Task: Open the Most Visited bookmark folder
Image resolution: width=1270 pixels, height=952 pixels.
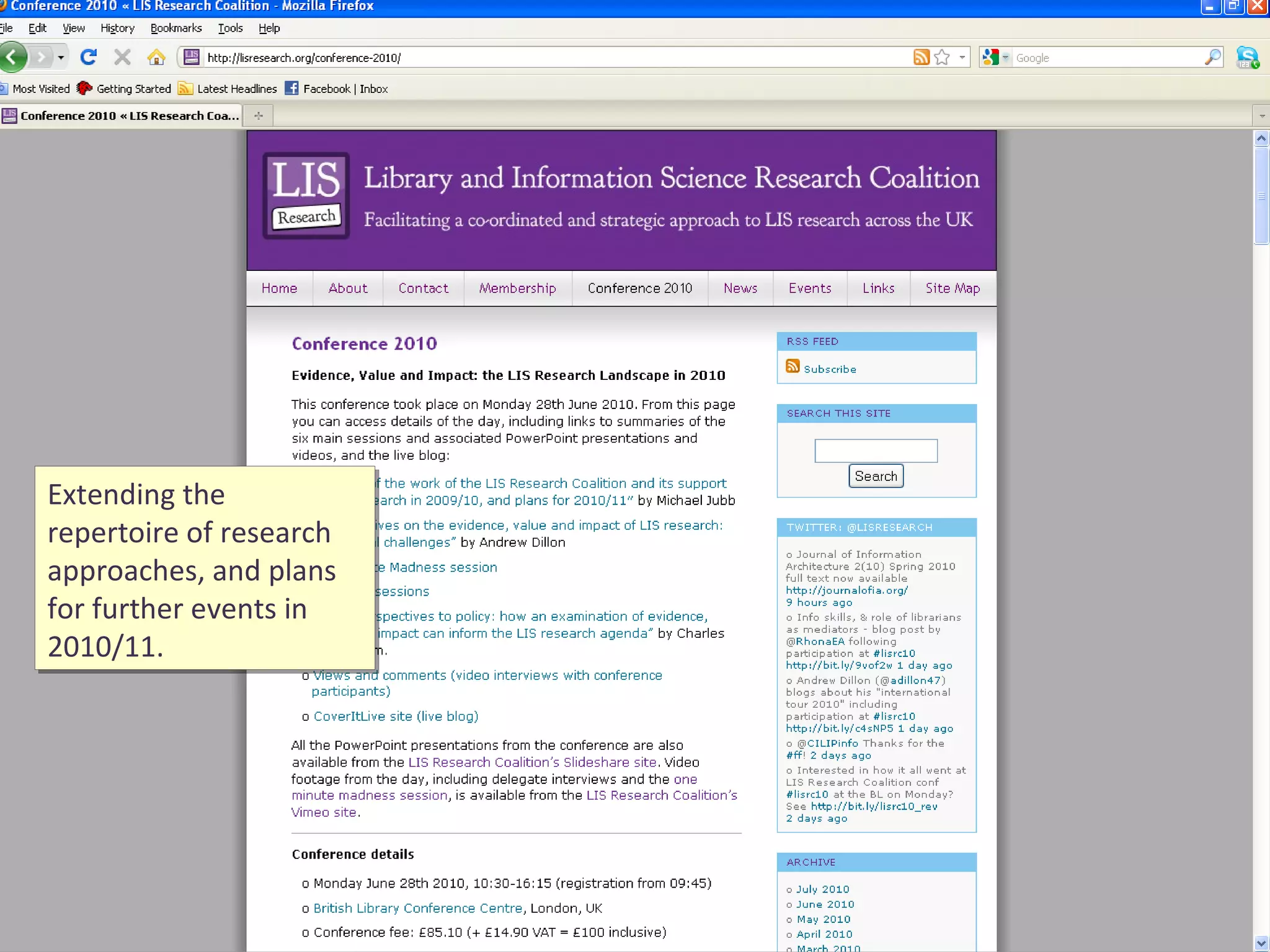Action: (x=35, y=89)
